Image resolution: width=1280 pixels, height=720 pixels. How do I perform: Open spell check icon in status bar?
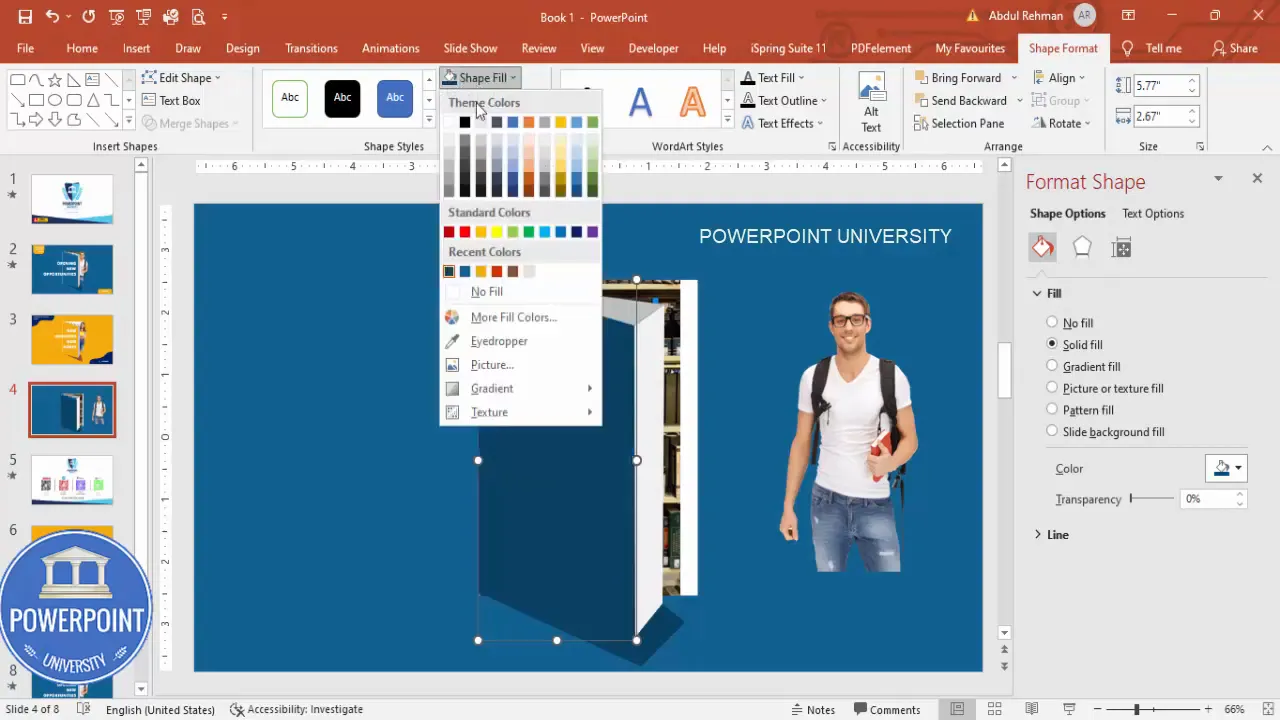point(84,709)
